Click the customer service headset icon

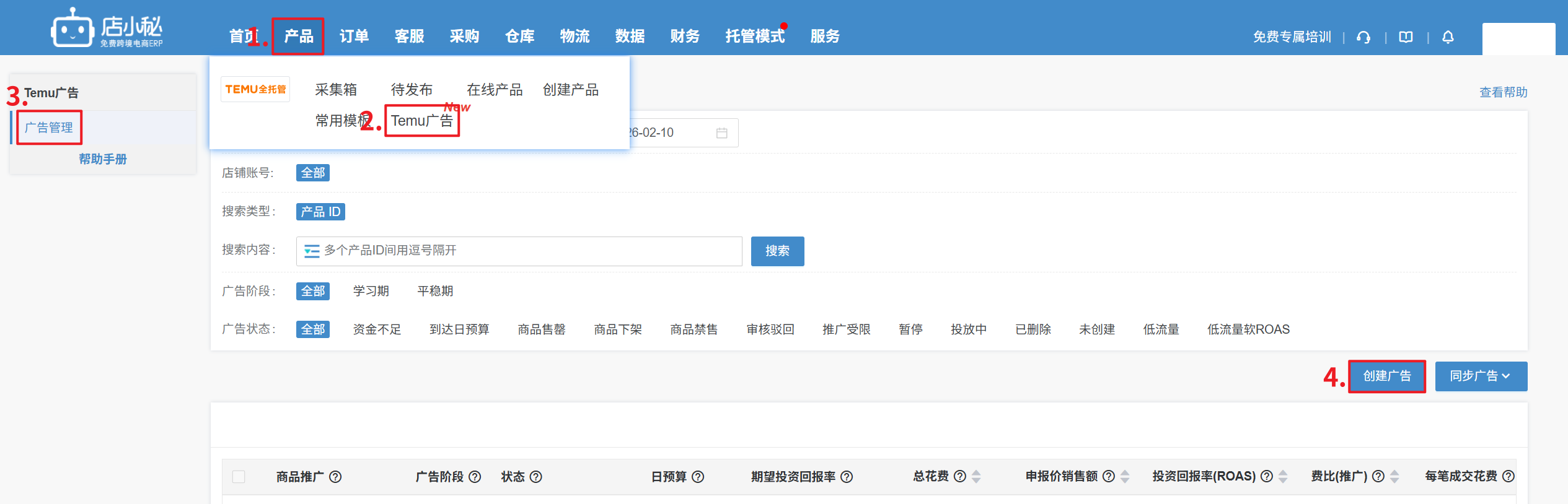[1363, 37]
